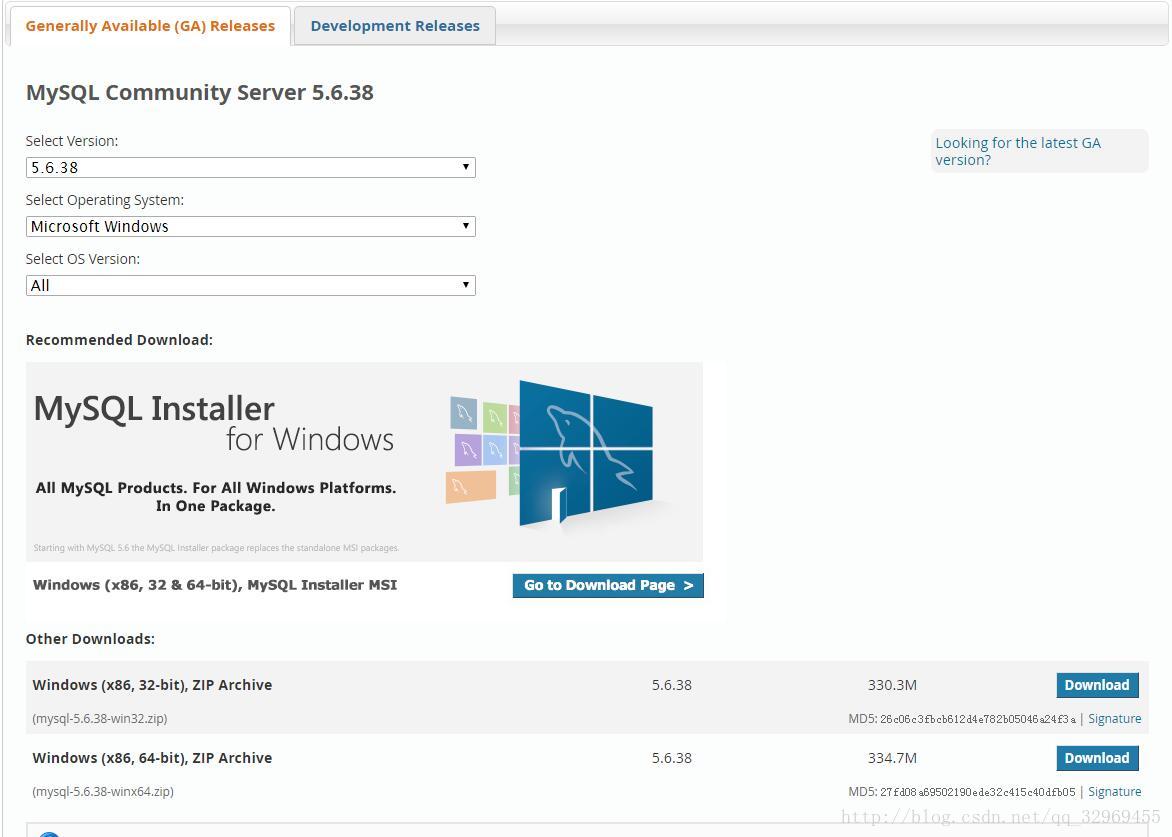The width and height of the screenshot is (1172, 837).
Task: Click the text Windows (x86, 32-bit), ZIP Archive
Action: tap(152, 685)
